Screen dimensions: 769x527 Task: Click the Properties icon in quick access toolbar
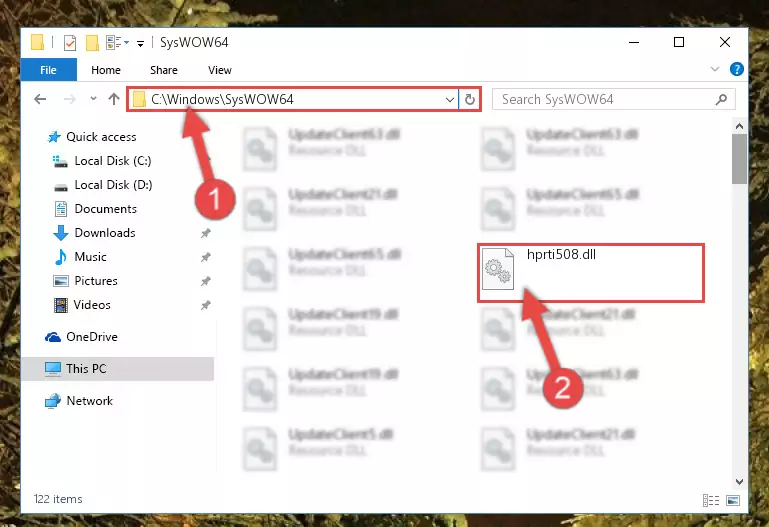click(x=70, y=43)
